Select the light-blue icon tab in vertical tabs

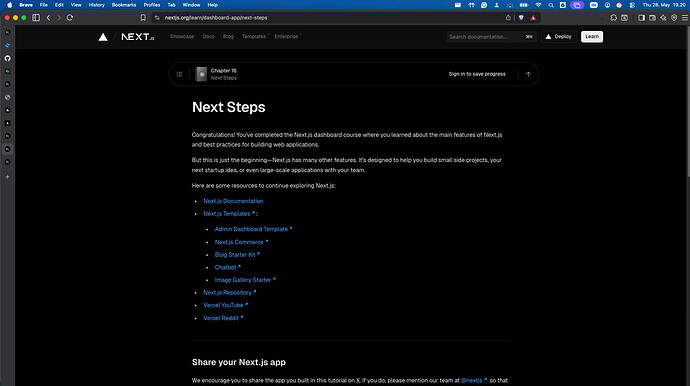(x=7, y=45)
